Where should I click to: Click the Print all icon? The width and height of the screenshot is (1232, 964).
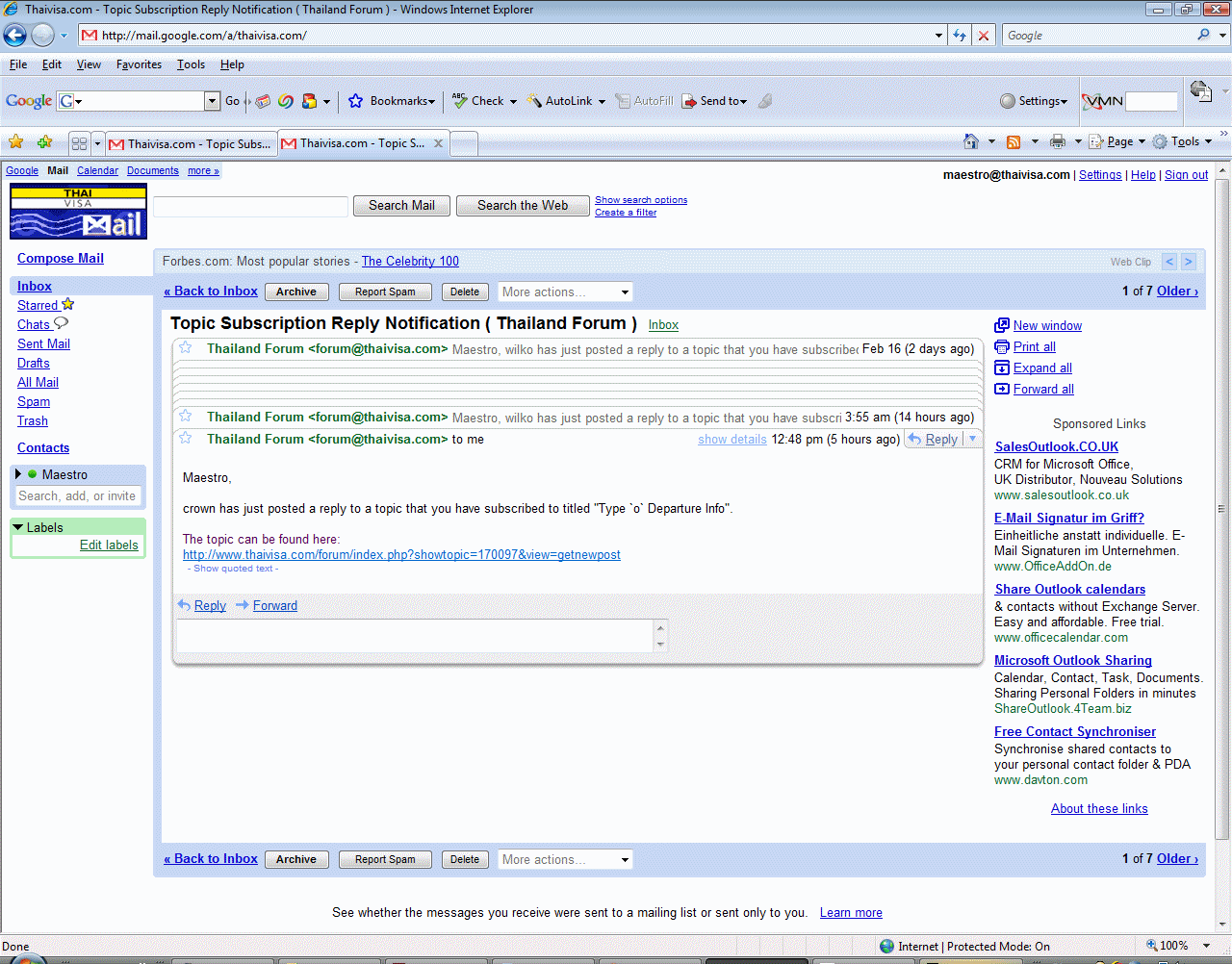pos(1002,346)
